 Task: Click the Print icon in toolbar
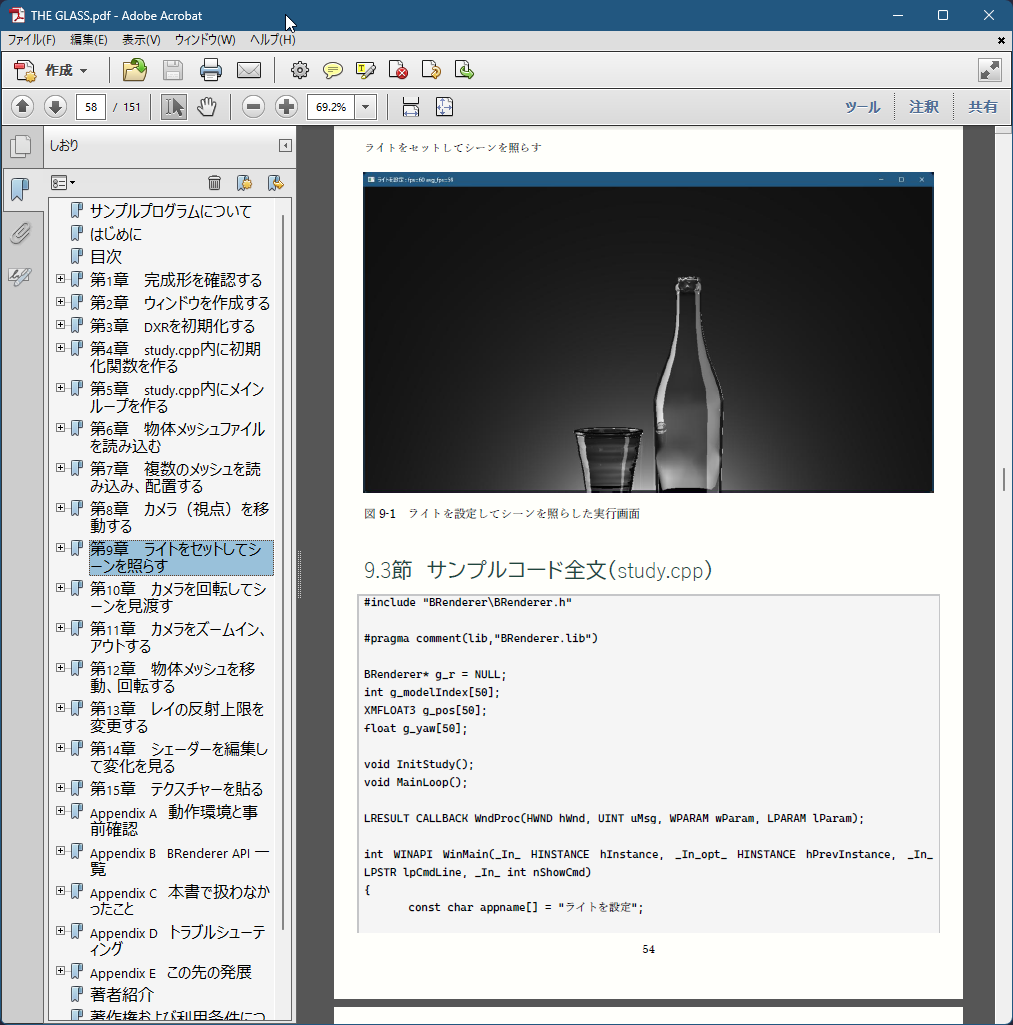210,70
